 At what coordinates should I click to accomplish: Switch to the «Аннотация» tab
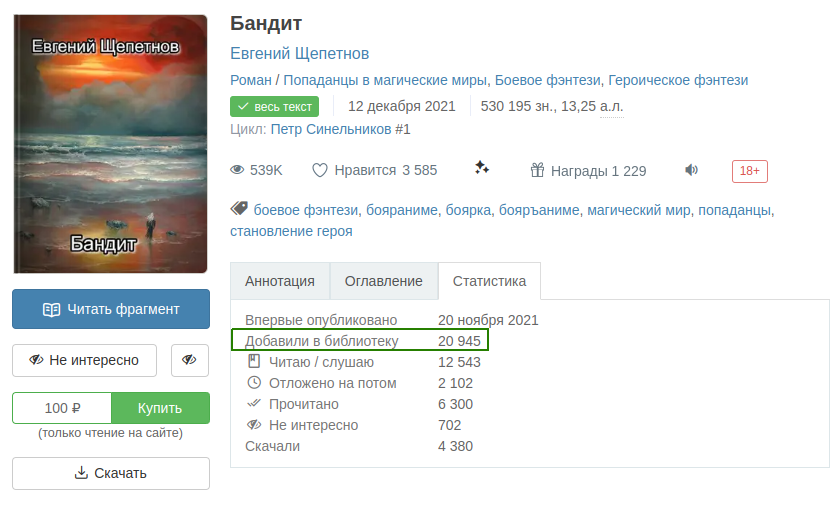[280, 281]
